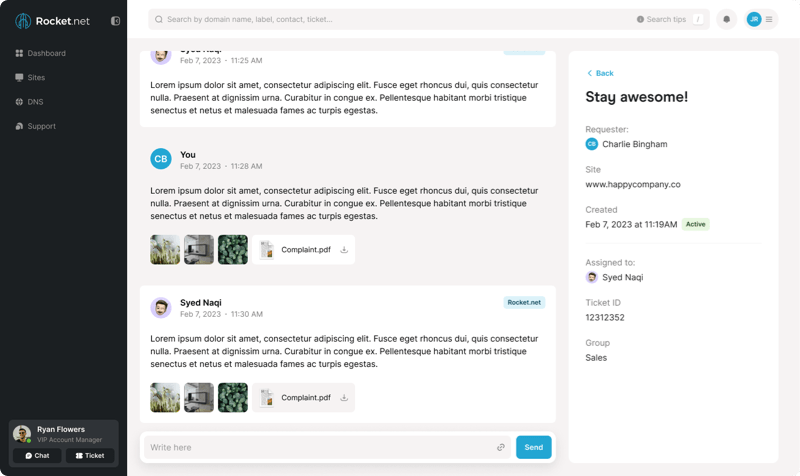Screen dimensions: 800x476
Task: Select requester Charlie Bingham name
Action: tap(635, 144)
